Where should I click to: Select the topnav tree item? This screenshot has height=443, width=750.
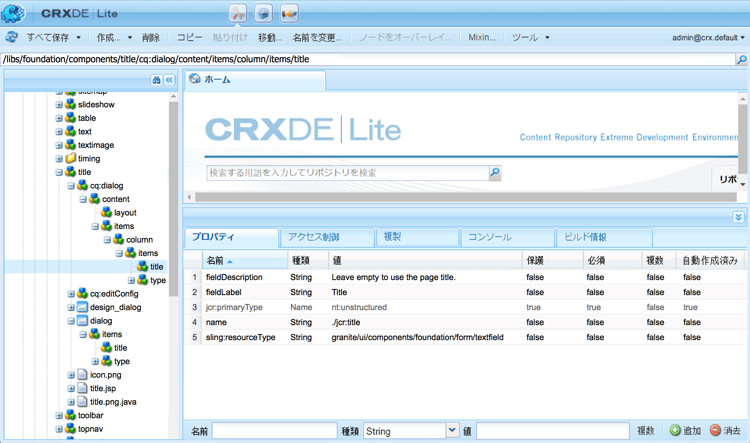tap(90, 429)
